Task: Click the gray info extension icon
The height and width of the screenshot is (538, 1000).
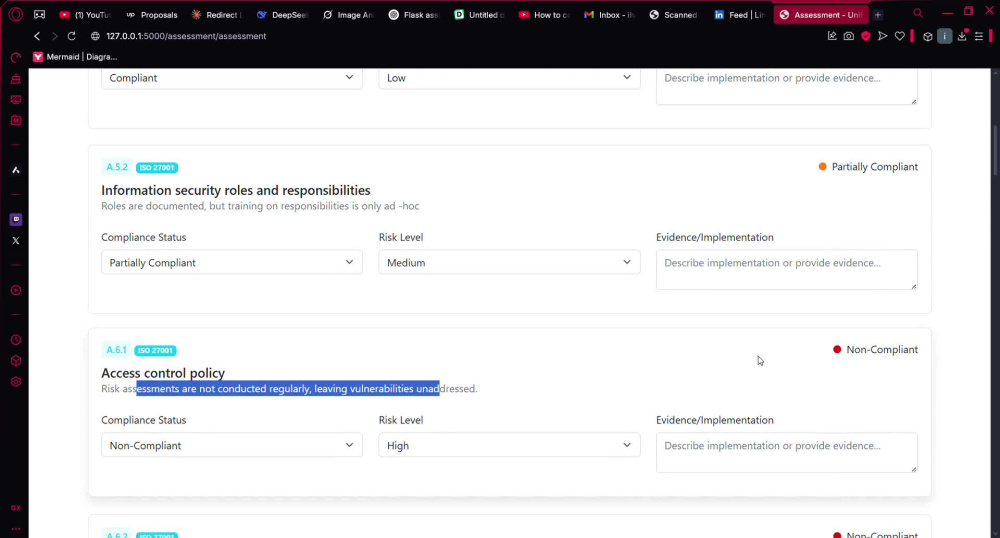Action: 945,36
